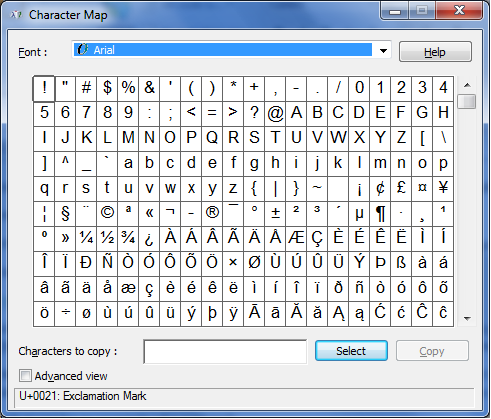Select the capital Ā macron character
The height and width of the screenshot is (419, 491).
click(x=254, y=314)
